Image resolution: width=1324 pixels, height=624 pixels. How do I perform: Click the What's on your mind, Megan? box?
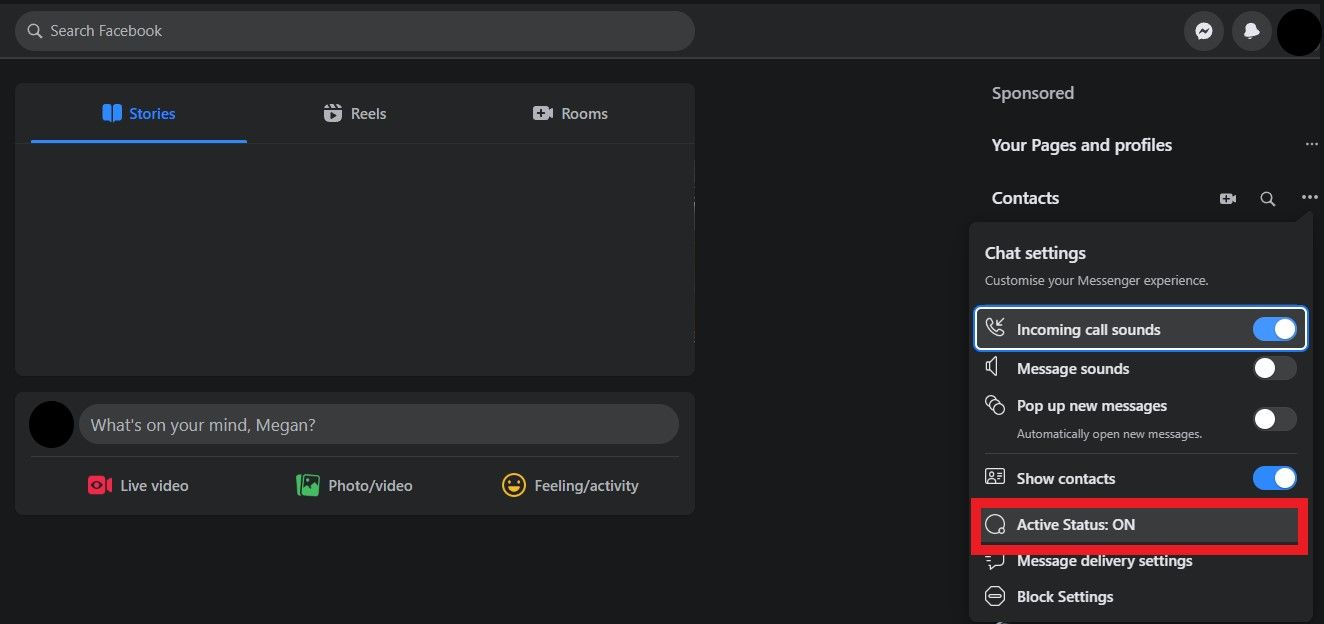379,425
